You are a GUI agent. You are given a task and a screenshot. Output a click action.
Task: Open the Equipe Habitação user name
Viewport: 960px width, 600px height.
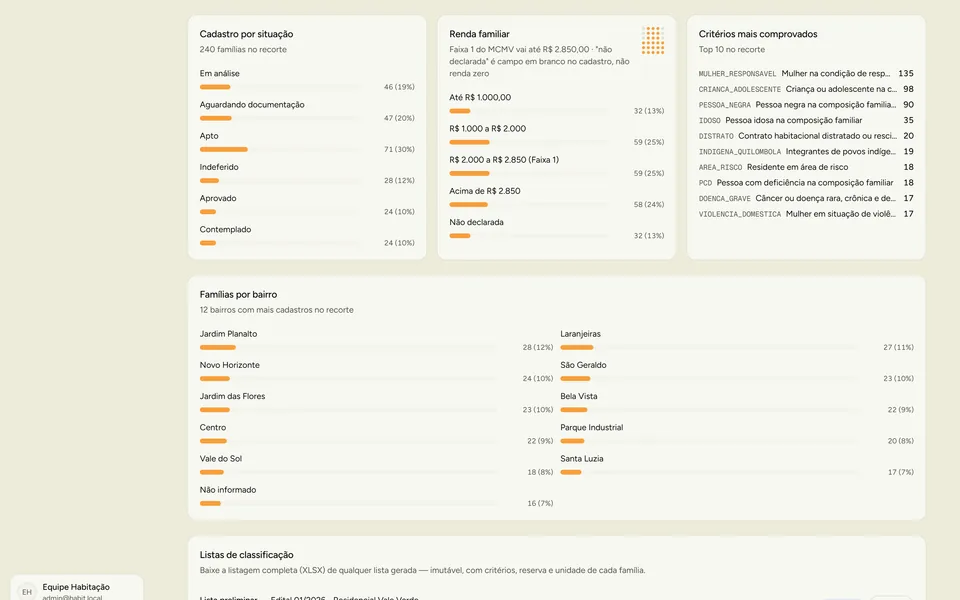pos(76,587)
